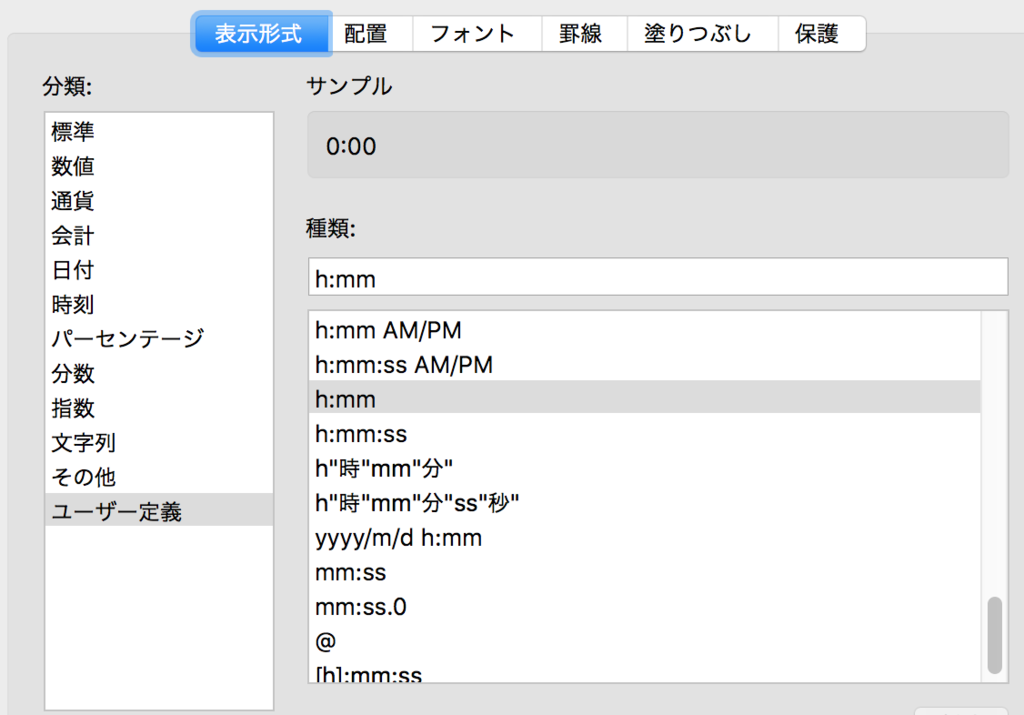1024x715 pixels.
Task: Select the h"時"mm"分"ss"秒" format
Action: [x=645, y=503]
